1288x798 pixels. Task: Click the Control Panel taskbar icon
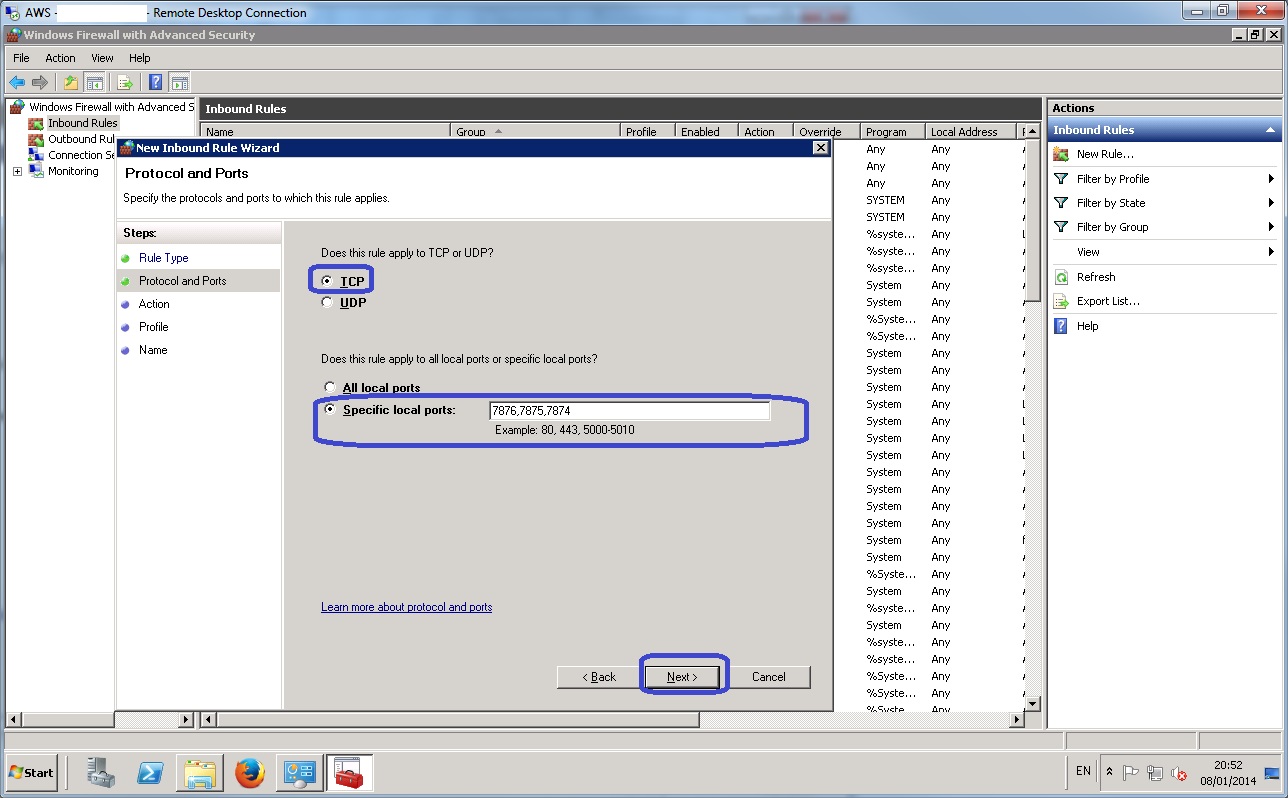point(299,773)
